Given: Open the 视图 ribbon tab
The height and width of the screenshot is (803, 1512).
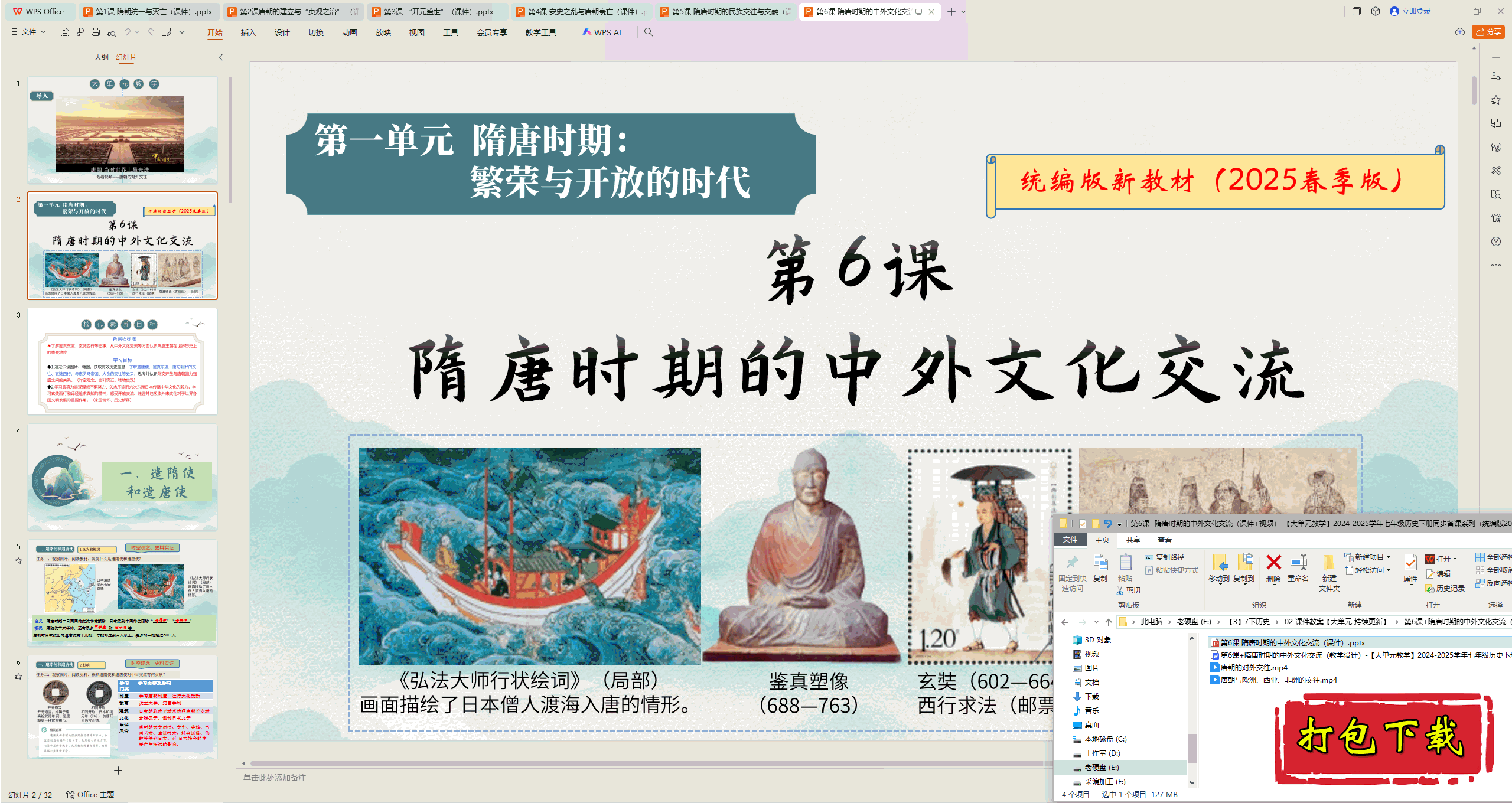Looking at the screenshot, I should coord(417,32).
